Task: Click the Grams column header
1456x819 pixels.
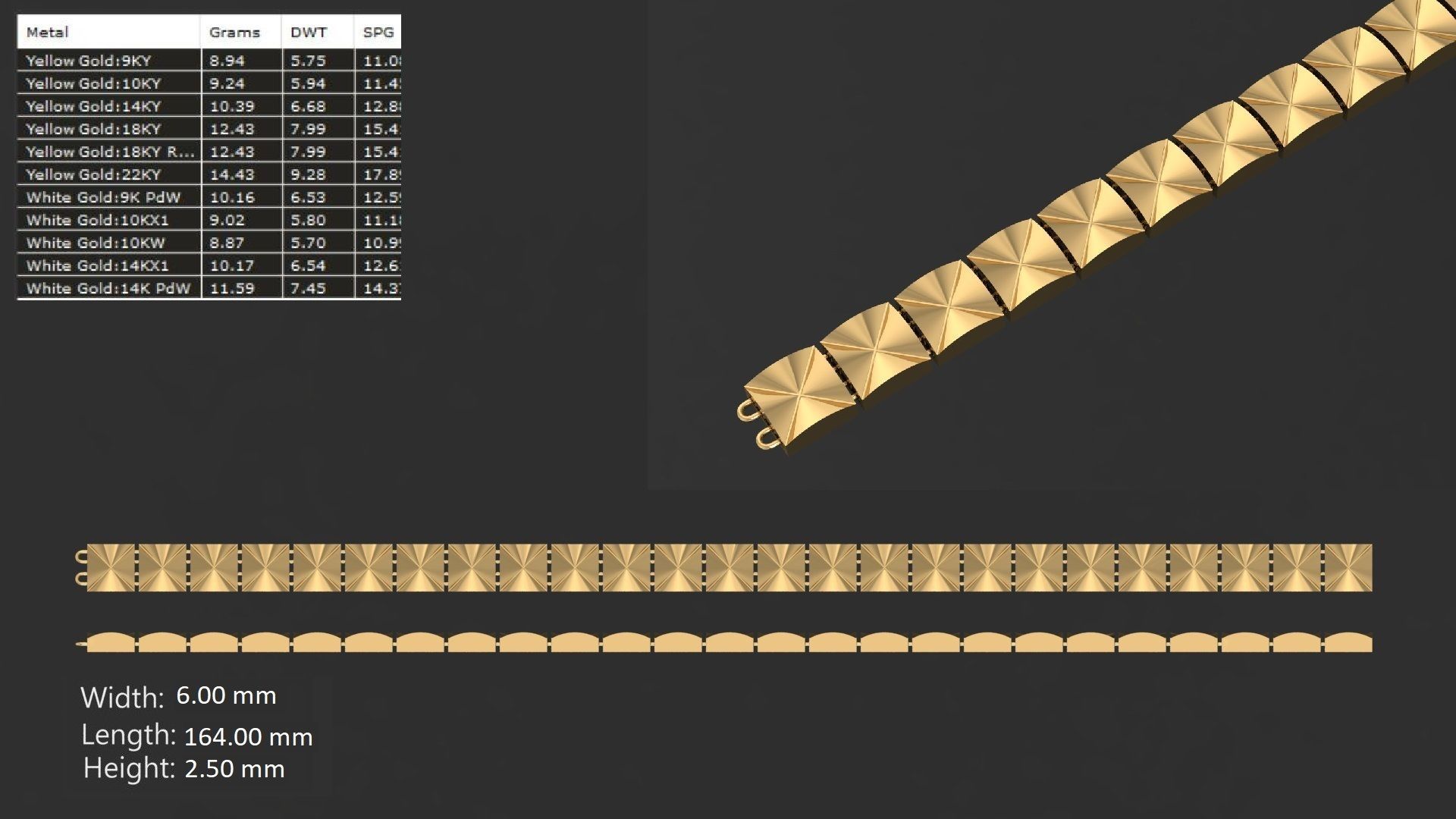Action: (241, 32)
